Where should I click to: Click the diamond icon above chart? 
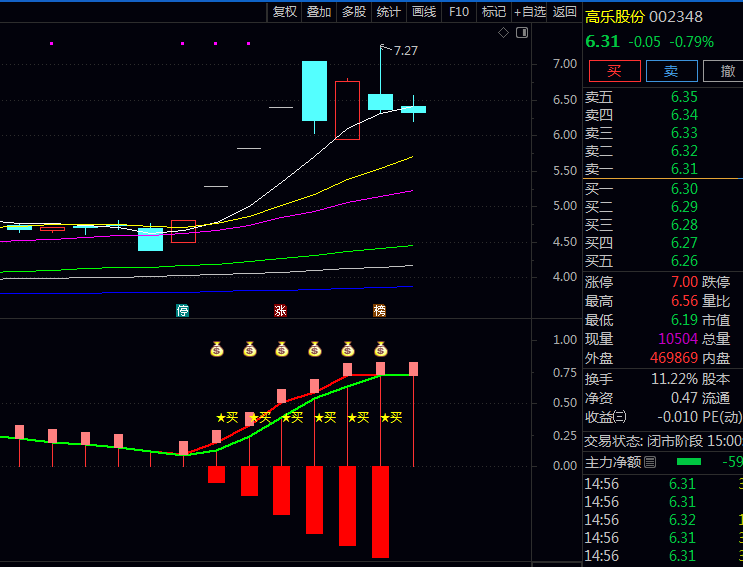(x=503, y=33)
